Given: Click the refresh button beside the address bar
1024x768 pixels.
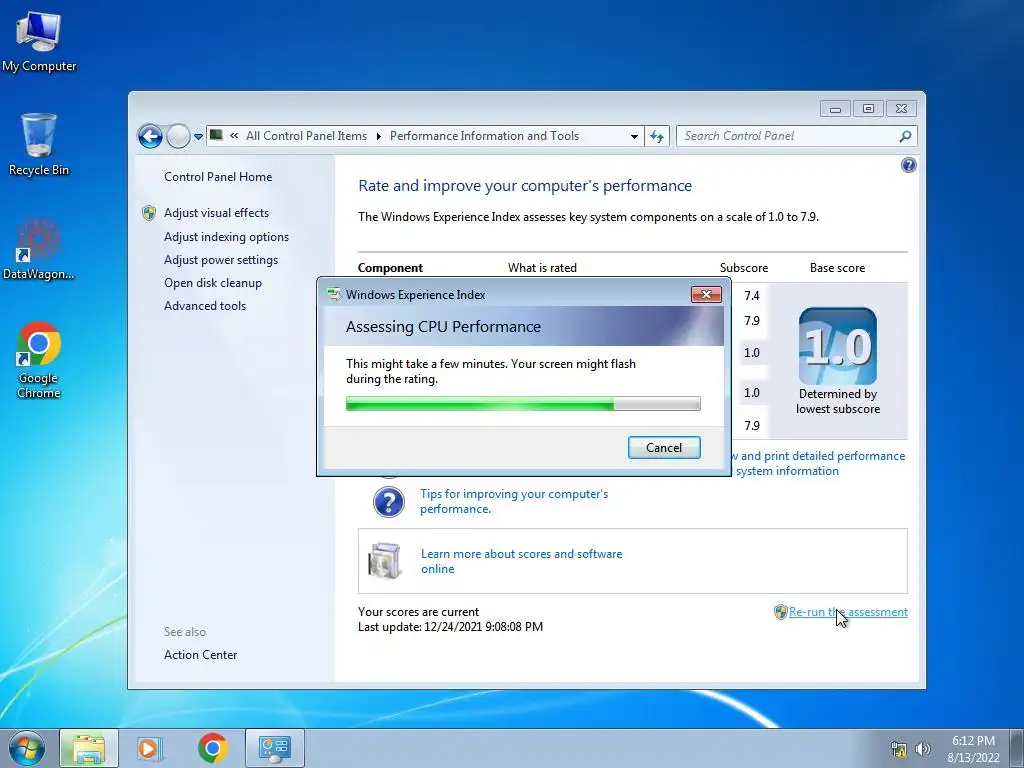Looking at the screenshot, I should click(657, 136).
